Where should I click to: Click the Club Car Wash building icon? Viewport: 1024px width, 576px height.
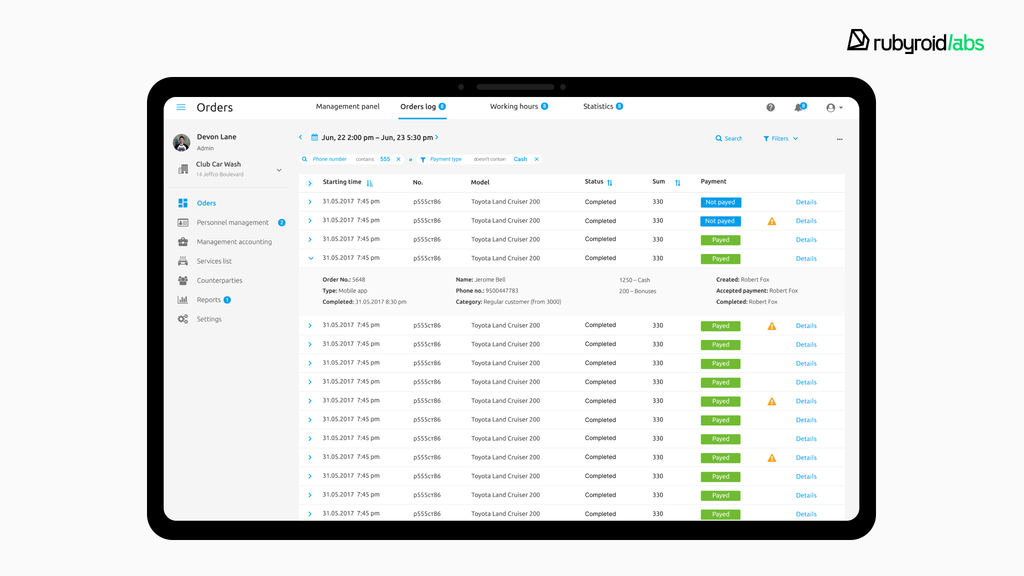point(183,169)
